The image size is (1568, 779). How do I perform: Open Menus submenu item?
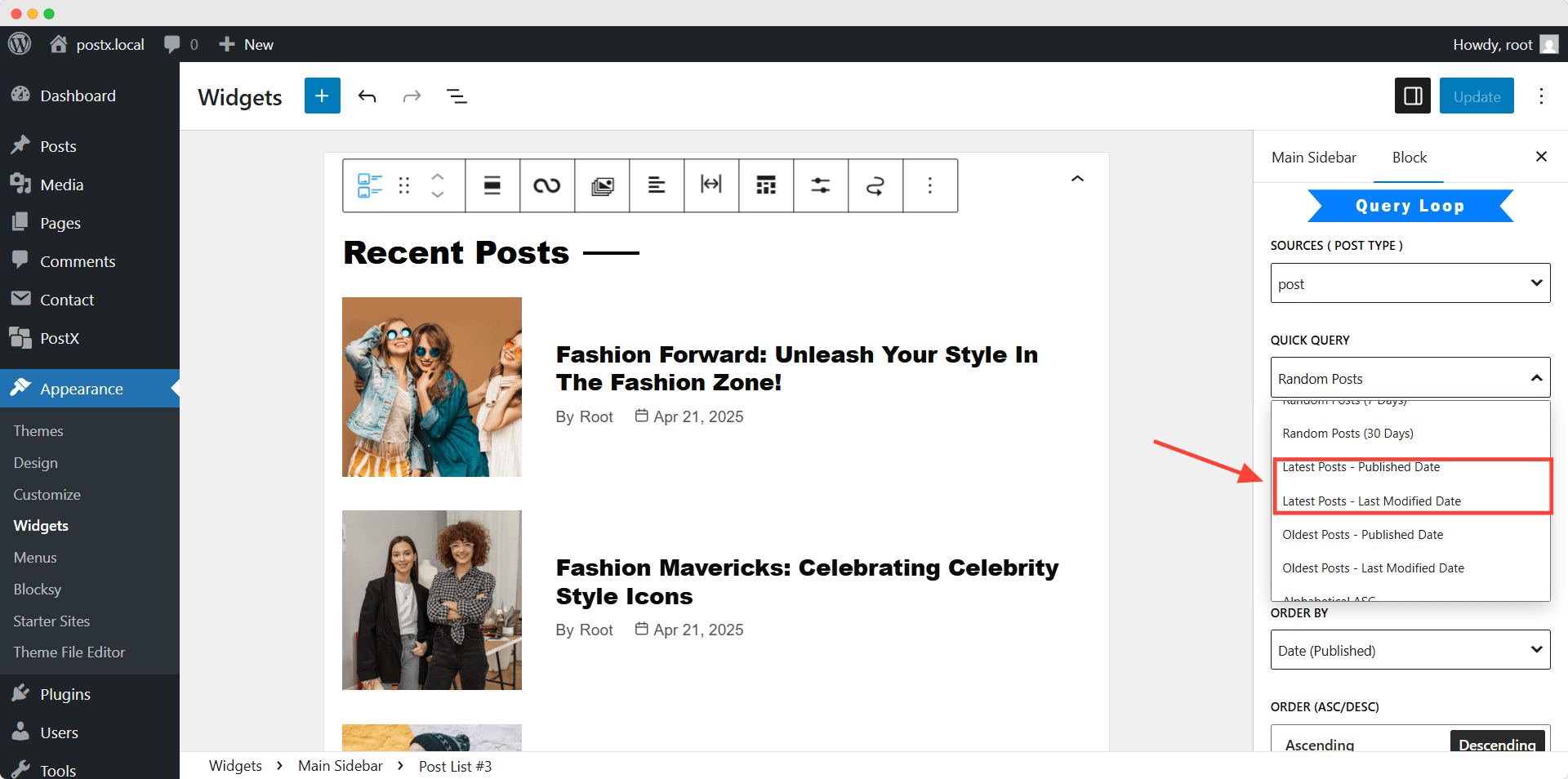pyautogui.click(x=35, y=558)
